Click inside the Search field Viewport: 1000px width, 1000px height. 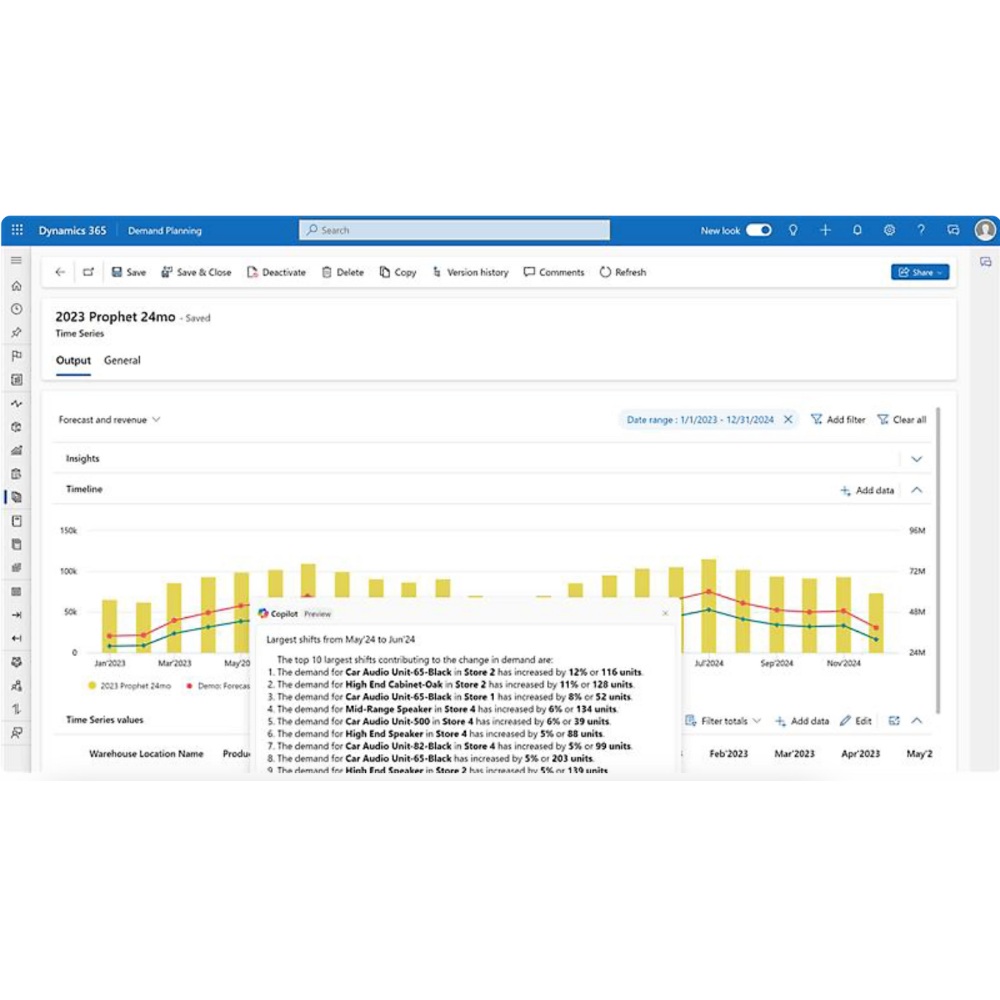(453, 230)
